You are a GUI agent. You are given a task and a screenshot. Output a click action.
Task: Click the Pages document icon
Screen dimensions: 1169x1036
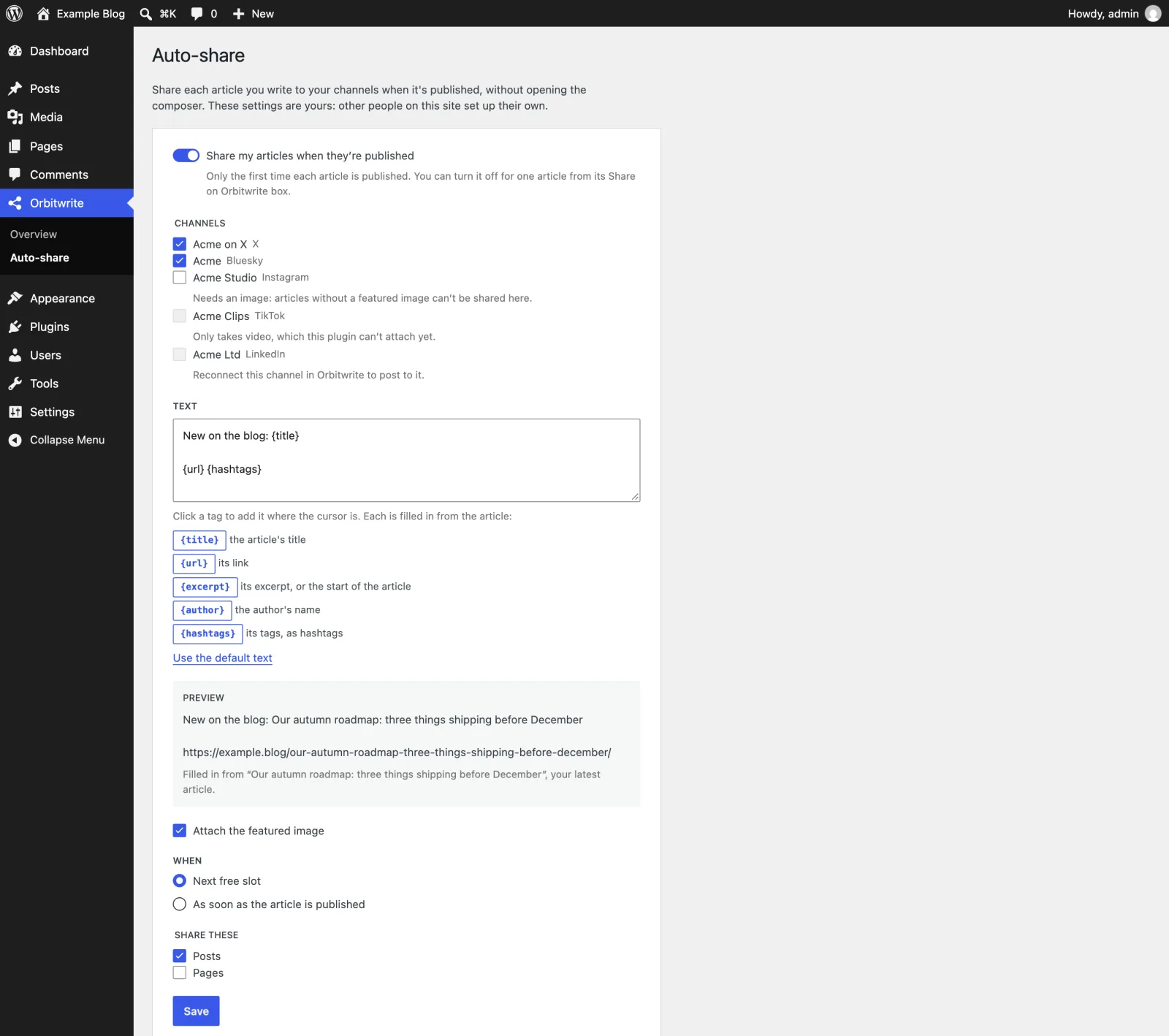click(15, 146)
